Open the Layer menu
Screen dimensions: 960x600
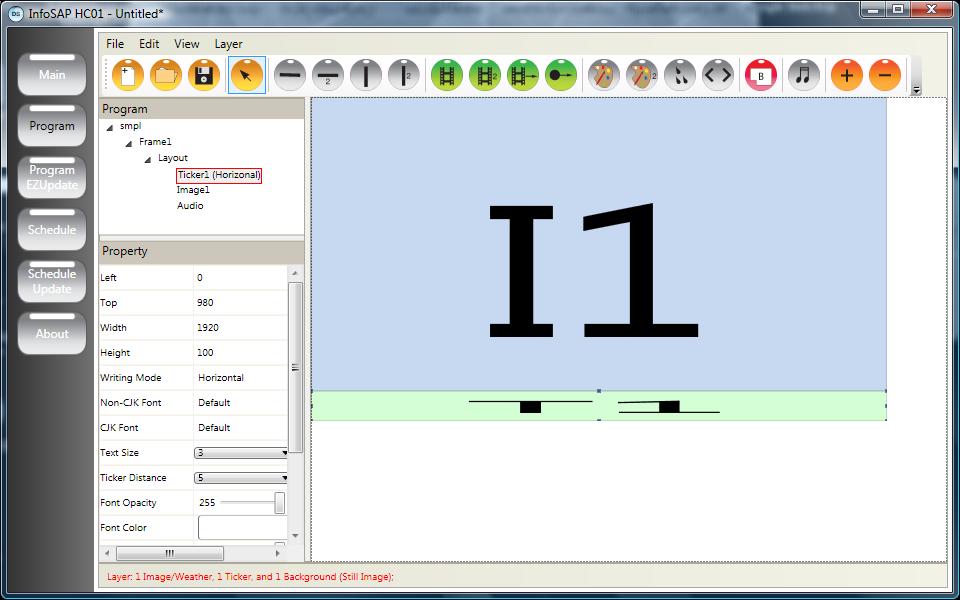(228, 44)
